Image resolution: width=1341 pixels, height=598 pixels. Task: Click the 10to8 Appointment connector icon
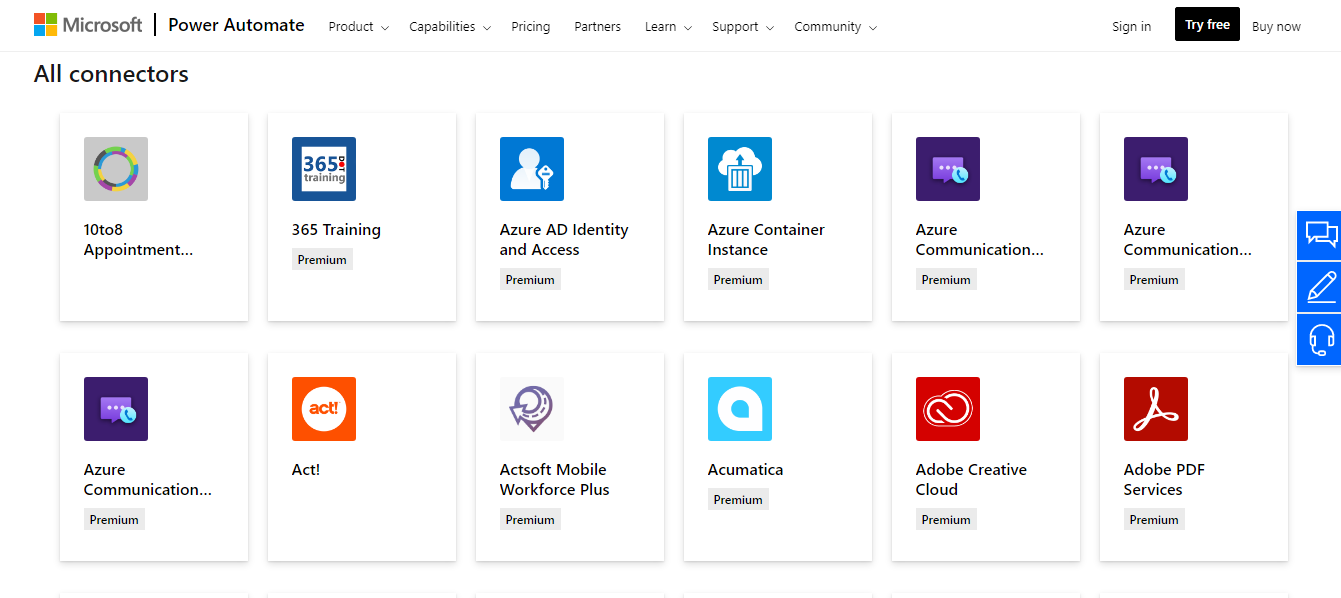115,169
